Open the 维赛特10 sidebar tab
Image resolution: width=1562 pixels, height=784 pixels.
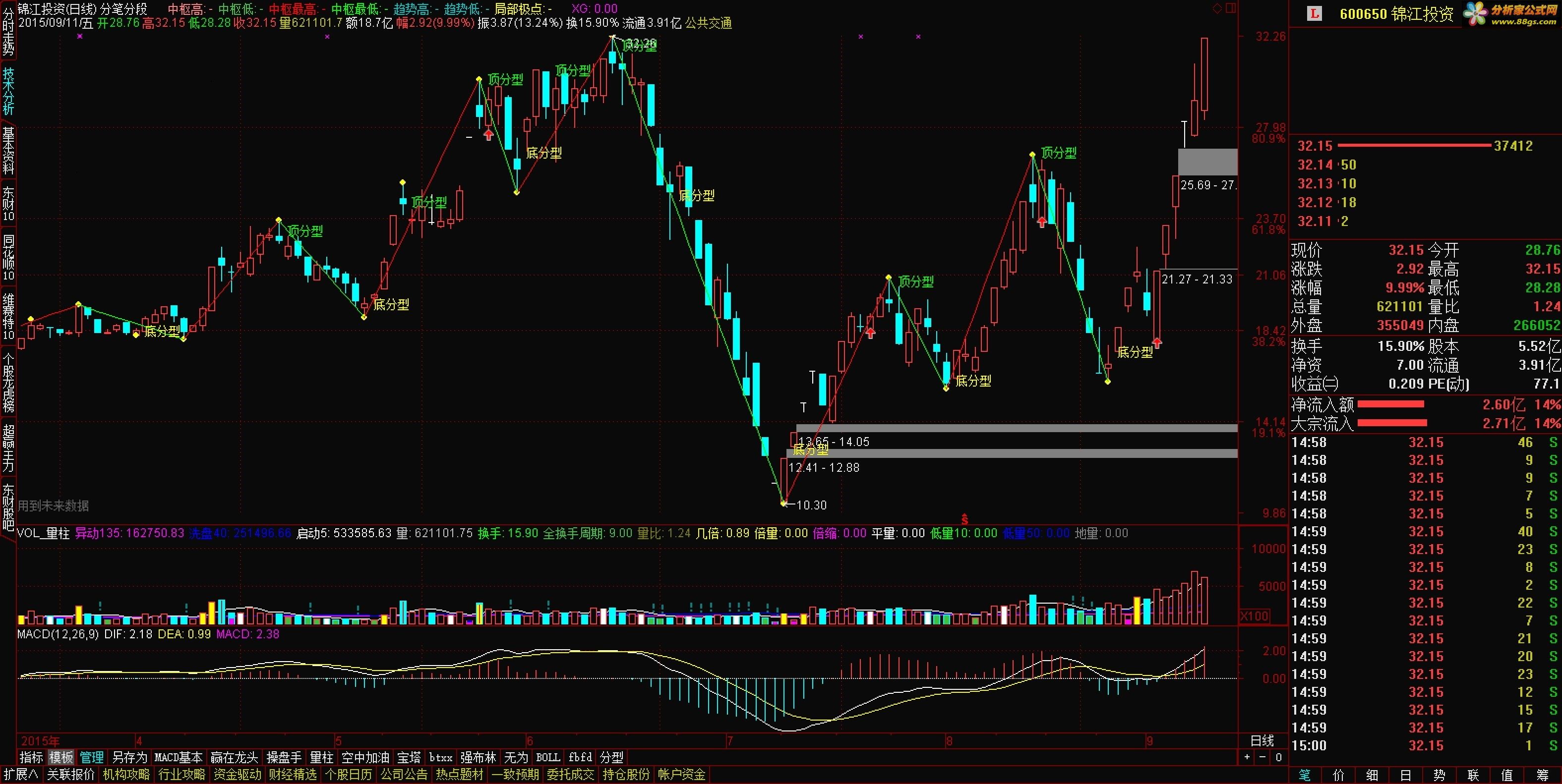click(x=8, y=317)
